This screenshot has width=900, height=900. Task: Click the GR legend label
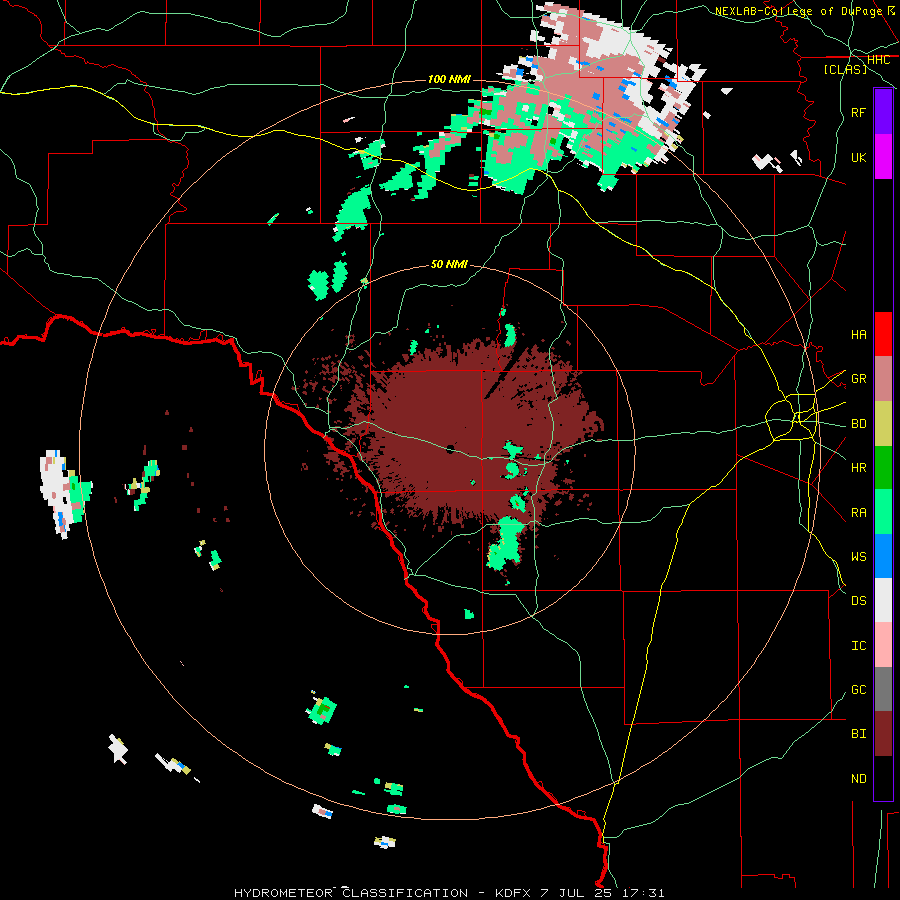[858, 379]
